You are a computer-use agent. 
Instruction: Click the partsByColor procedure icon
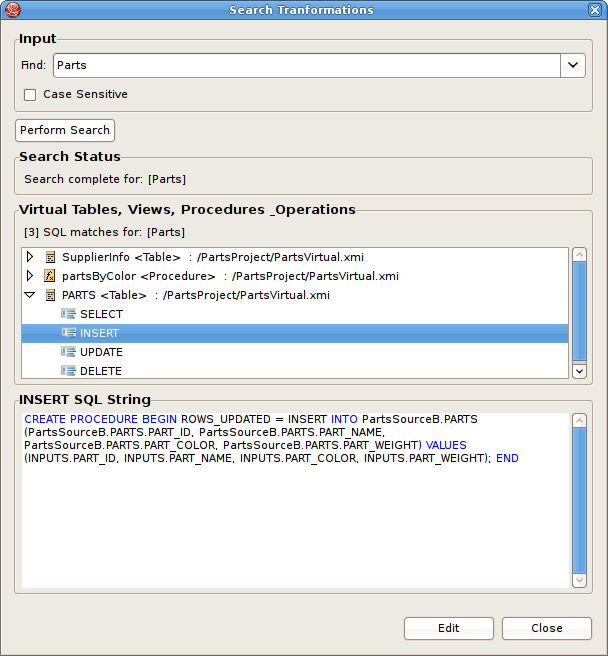(x=50, y=276)
